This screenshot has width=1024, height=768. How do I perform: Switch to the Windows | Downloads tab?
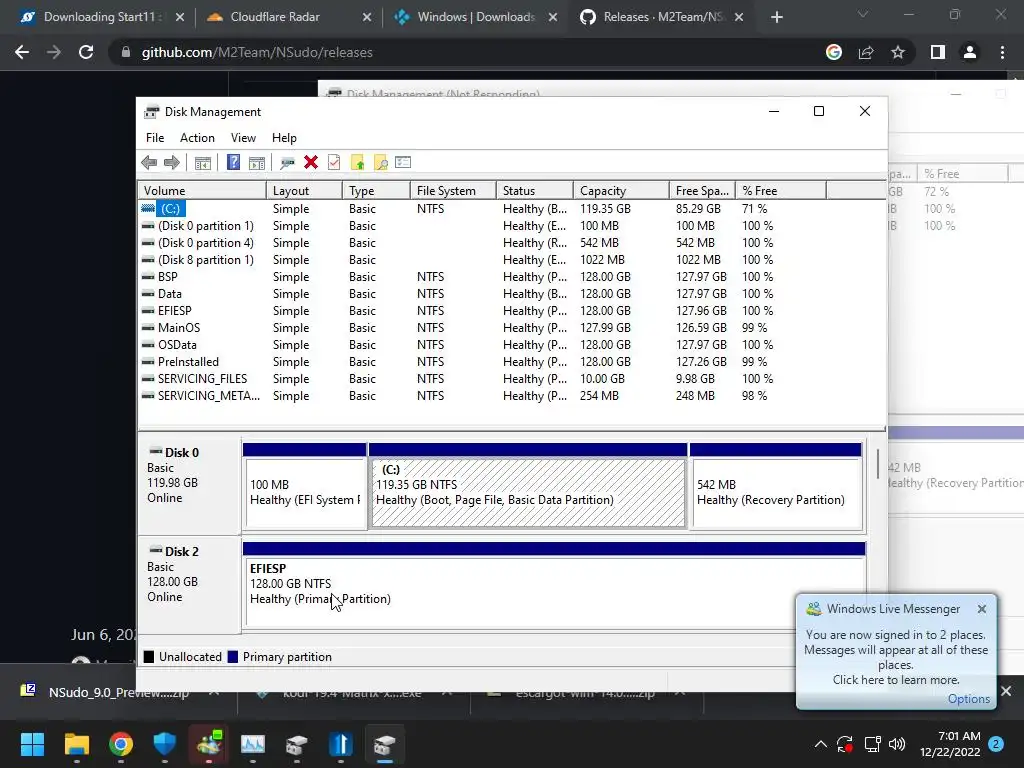[476, 17]
